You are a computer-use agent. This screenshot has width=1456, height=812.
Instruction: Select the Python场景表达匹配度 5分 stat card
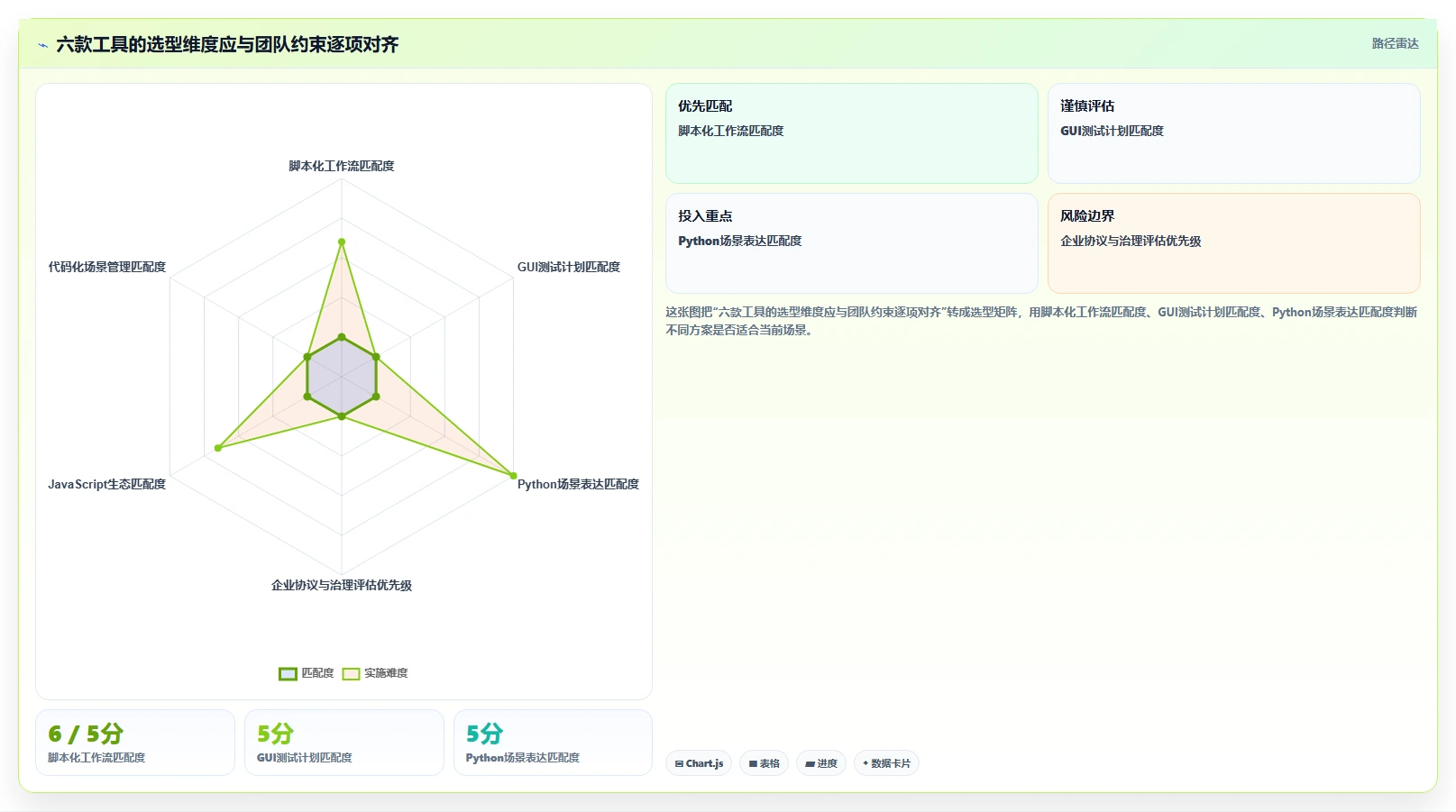coord(553,743)
